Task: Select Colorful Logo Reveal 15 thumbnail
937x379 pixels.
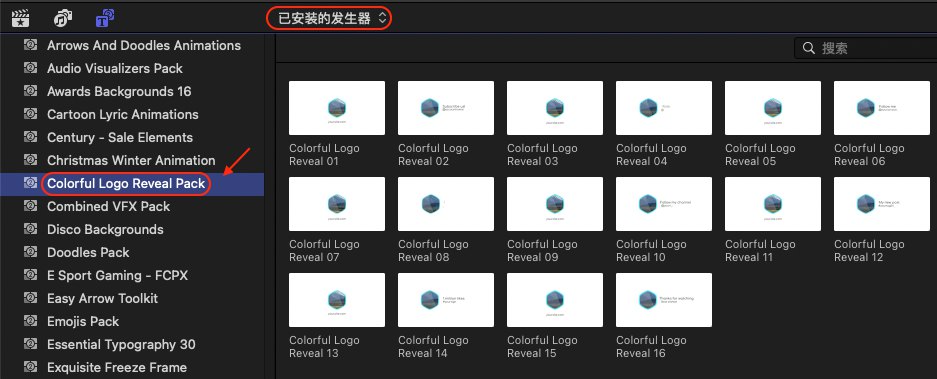Action: tap(555, 300)
